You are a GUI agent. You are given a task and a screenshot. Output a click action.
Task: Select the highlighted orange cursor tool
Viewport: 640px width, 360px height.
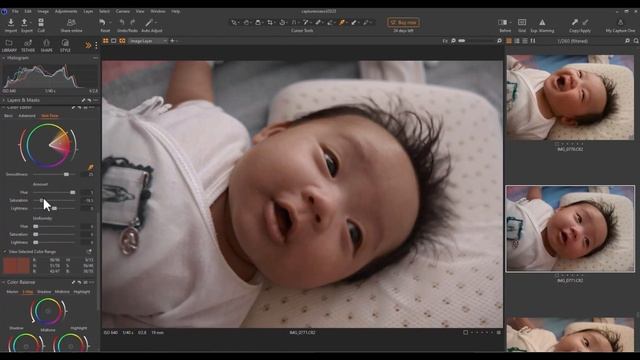[x=342, y=22]
